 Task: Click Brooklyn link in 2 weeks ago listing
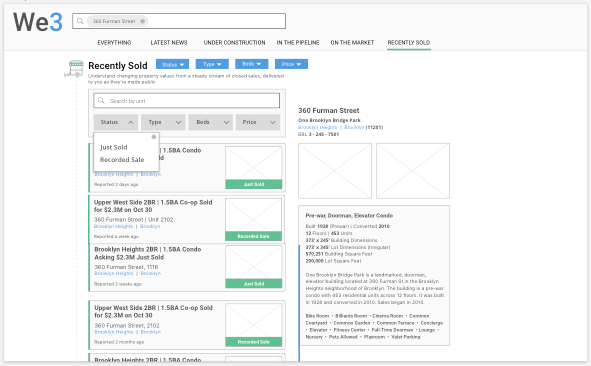tap(151, 273)
